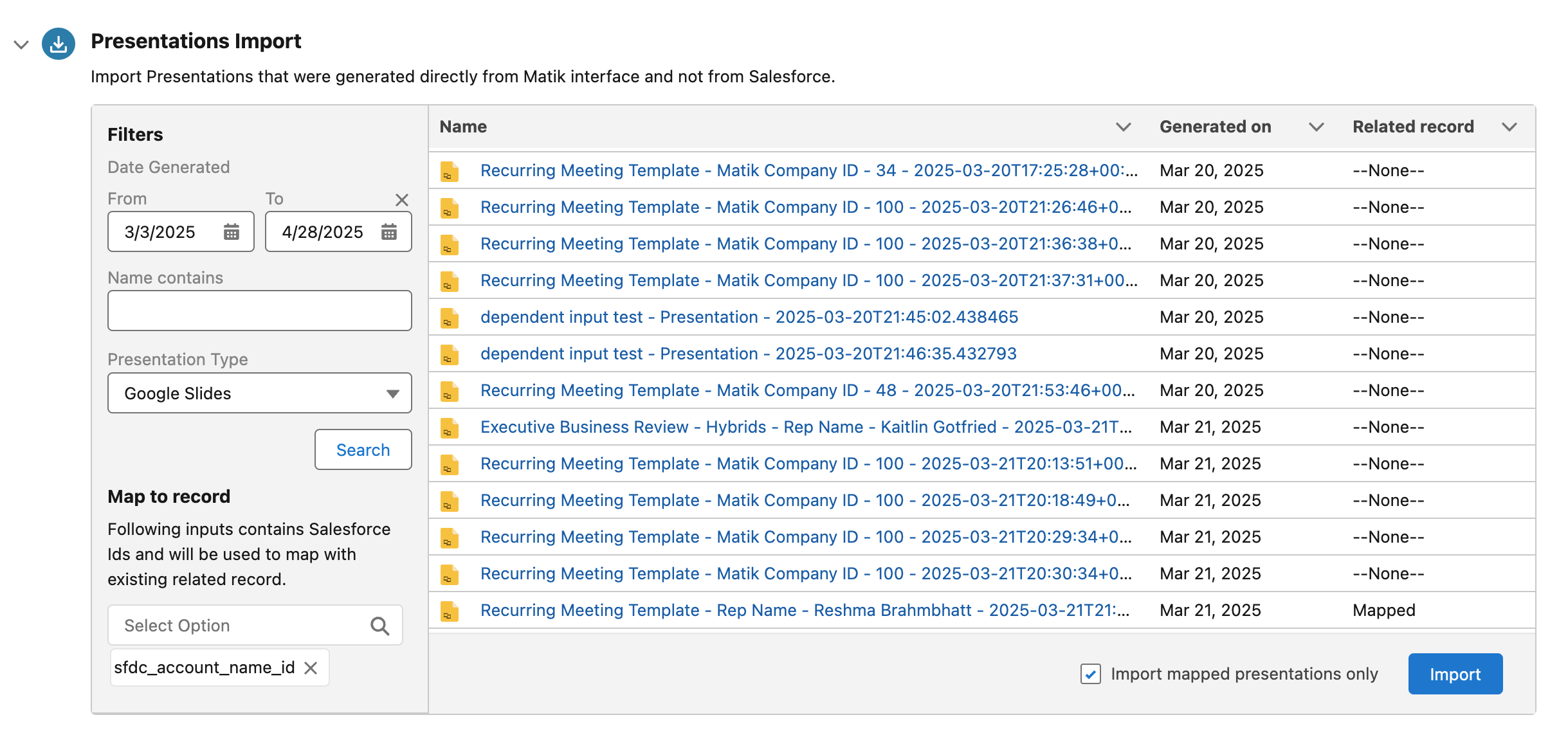This screenshot has width=1568, height=742.
Task: Open Recurring Meeting Template 2025-03-21T20:13:51 link
Action: tap(809, 464)
